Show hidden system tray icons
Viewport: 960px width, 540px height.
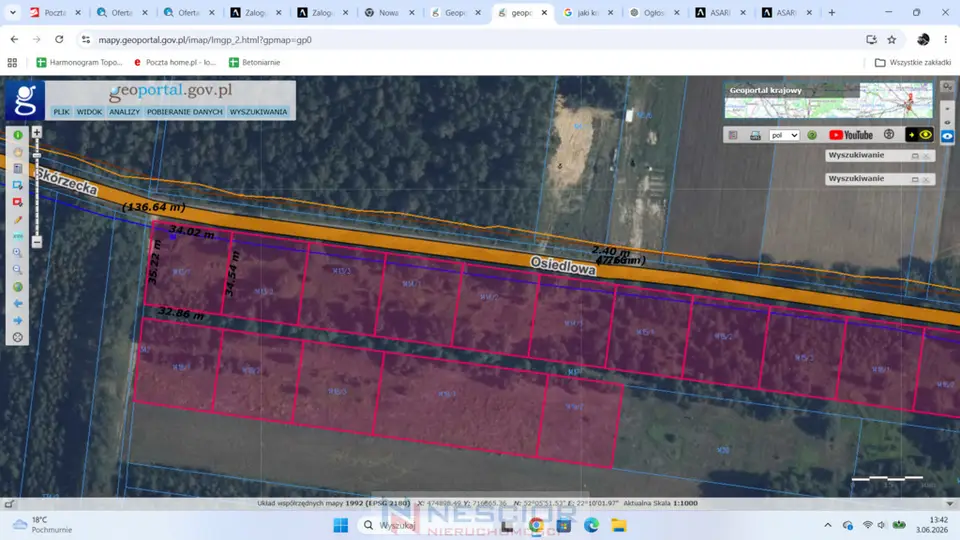[828, 525]
